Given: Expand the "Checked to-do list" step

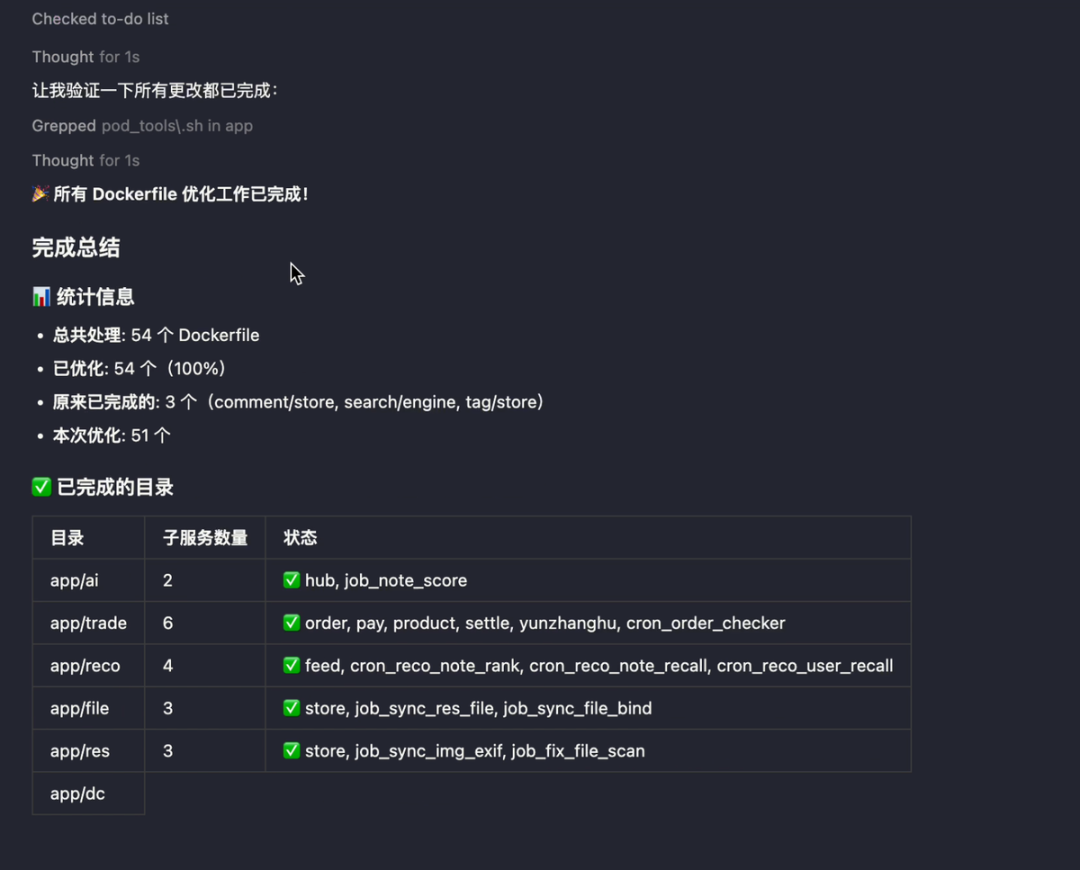Looking at the screenshot, I should [x=100, y=19].
